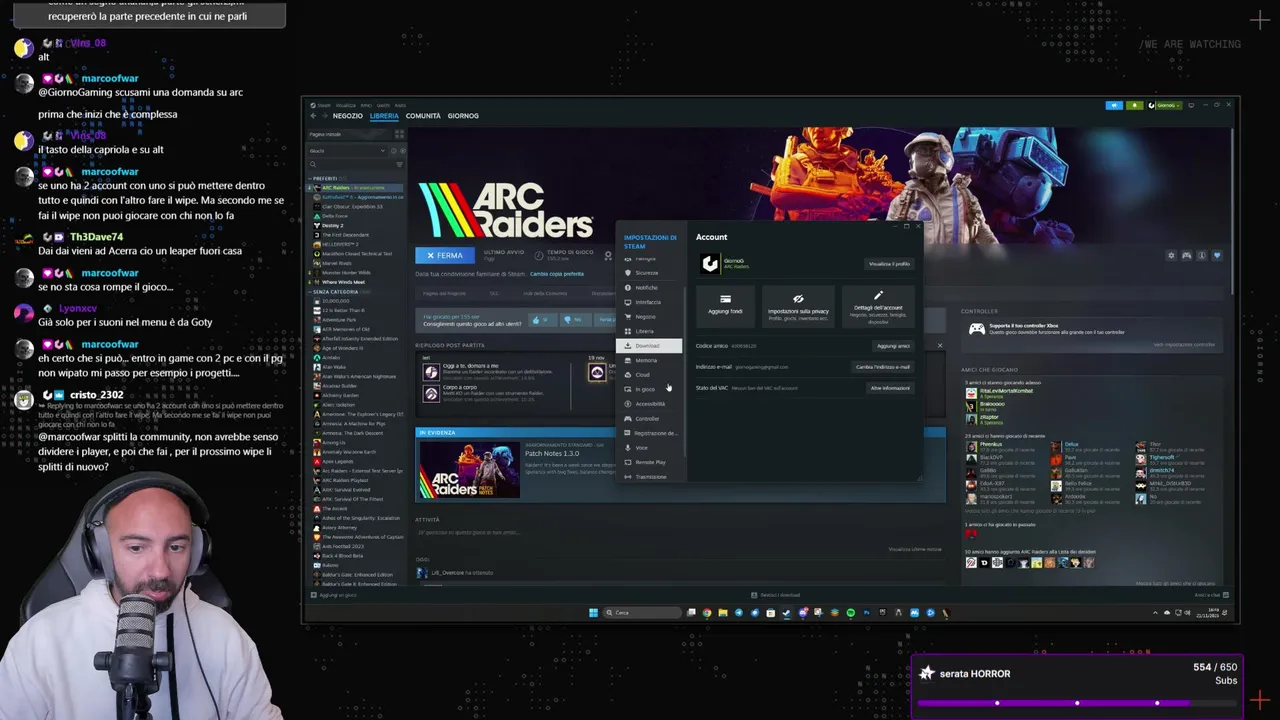This screenshot has height=720, width=1280.
Task: Open the game settings gear icon
Action: [x=1171, y=255]
